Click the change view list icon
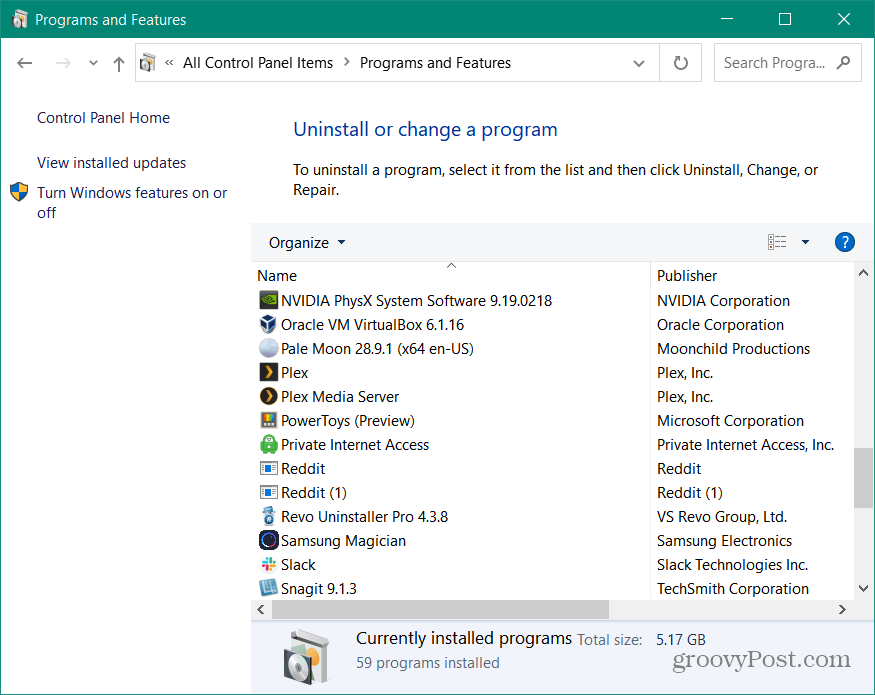This screenshot has width=875, height=695. coord(777,242)
